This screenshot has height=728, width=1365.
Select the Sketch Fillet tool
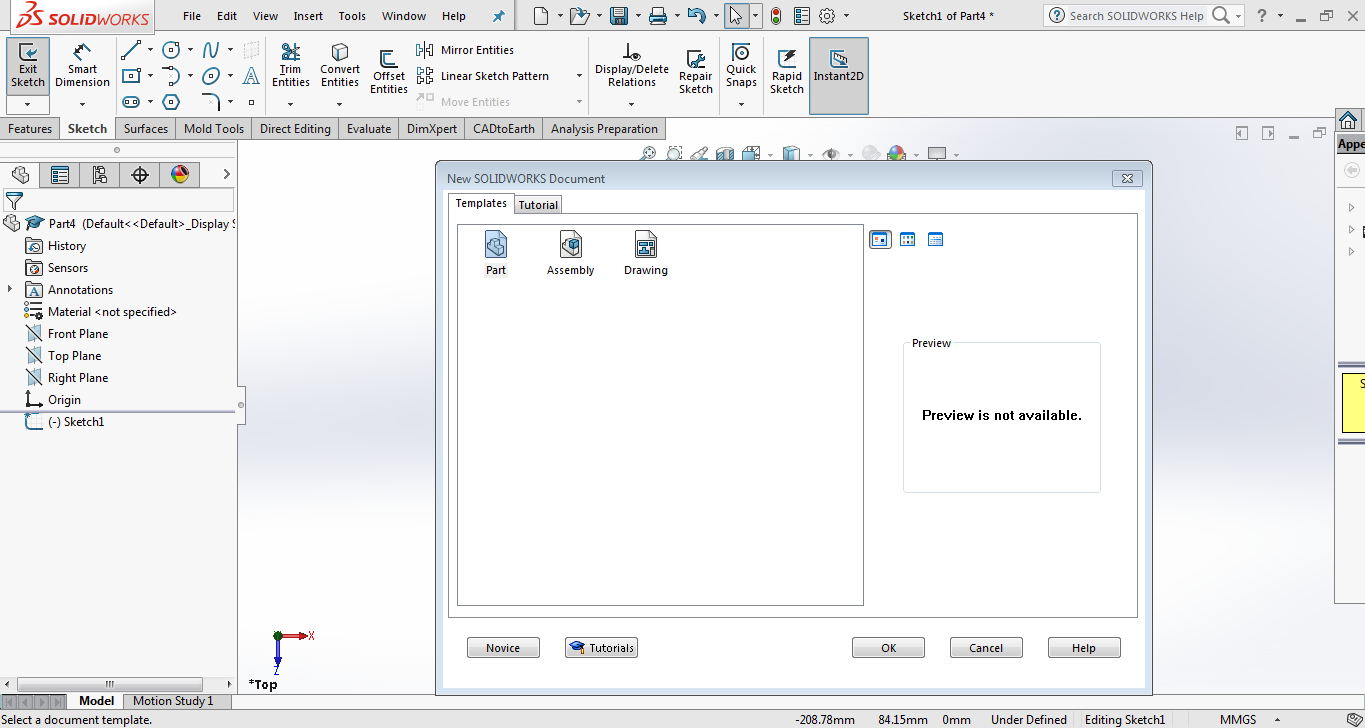pos(211,102)
